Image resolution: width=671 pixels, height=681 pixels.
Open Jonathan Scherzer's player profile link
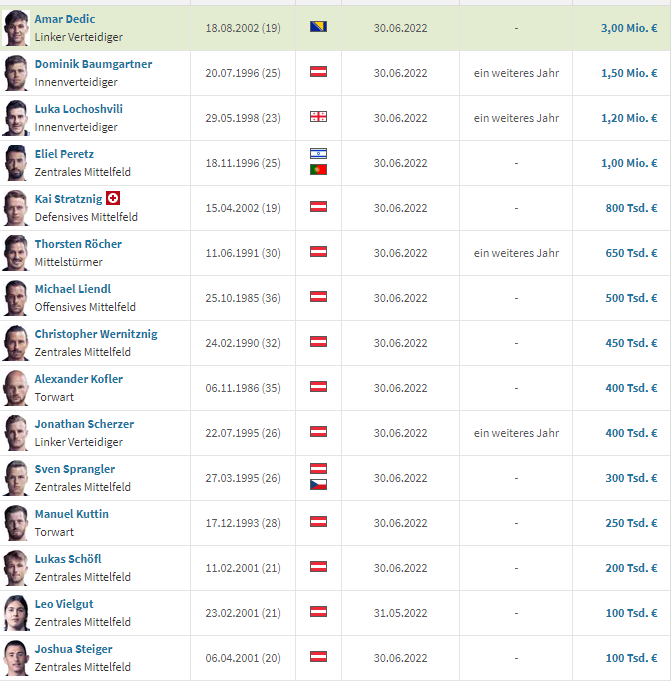(84, 424)
